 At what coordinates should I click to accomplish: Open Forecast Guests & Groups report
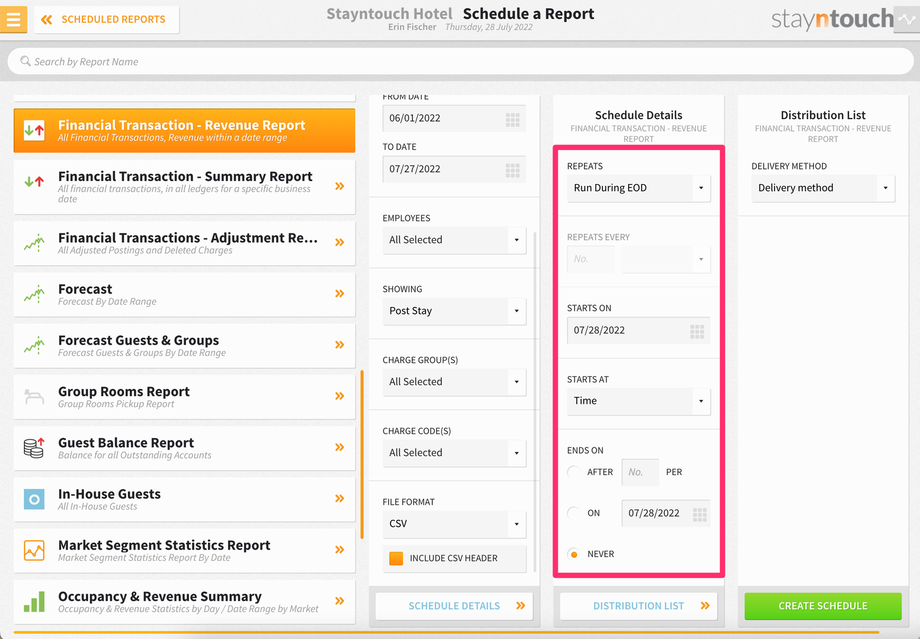[184, 345]
